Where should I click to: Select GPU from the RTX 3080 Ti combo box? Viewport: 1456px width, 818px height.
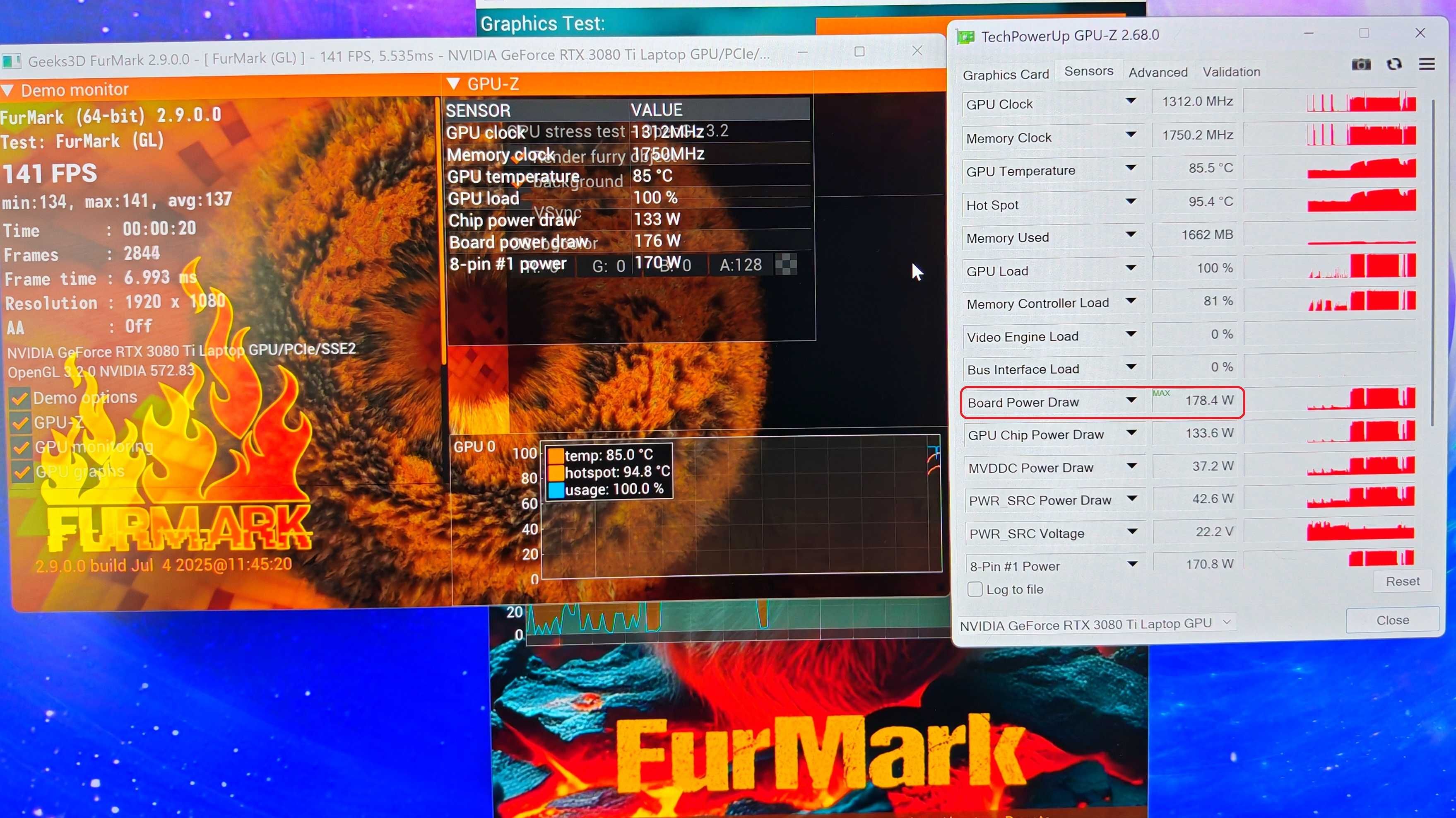(1097, 624)
